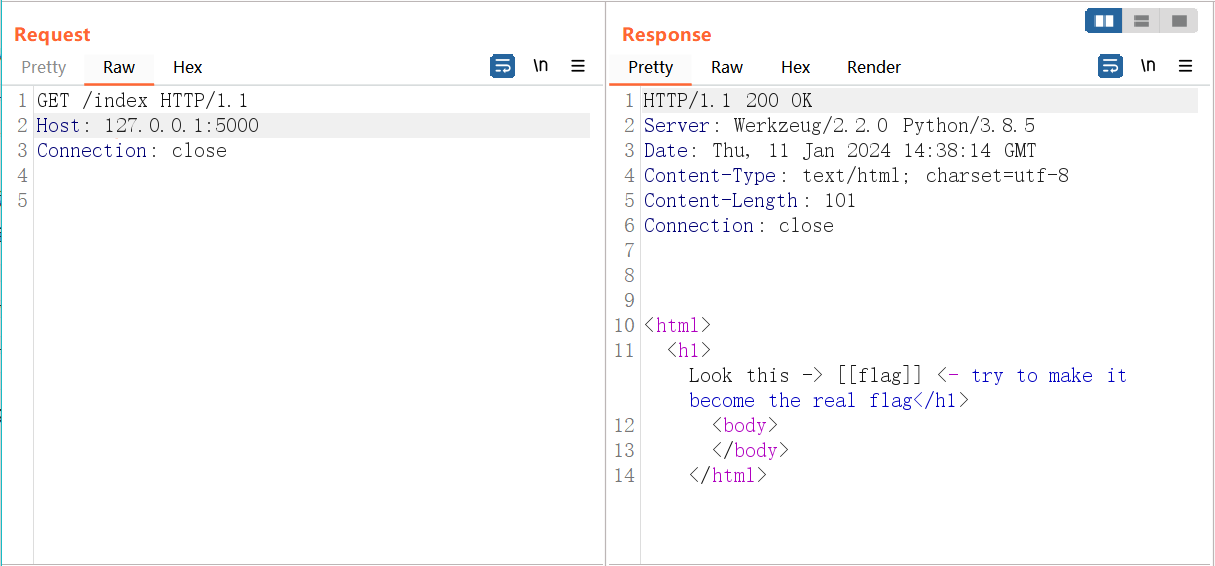
Task: Open the Hex tab in Response
Action: (795, 67)
